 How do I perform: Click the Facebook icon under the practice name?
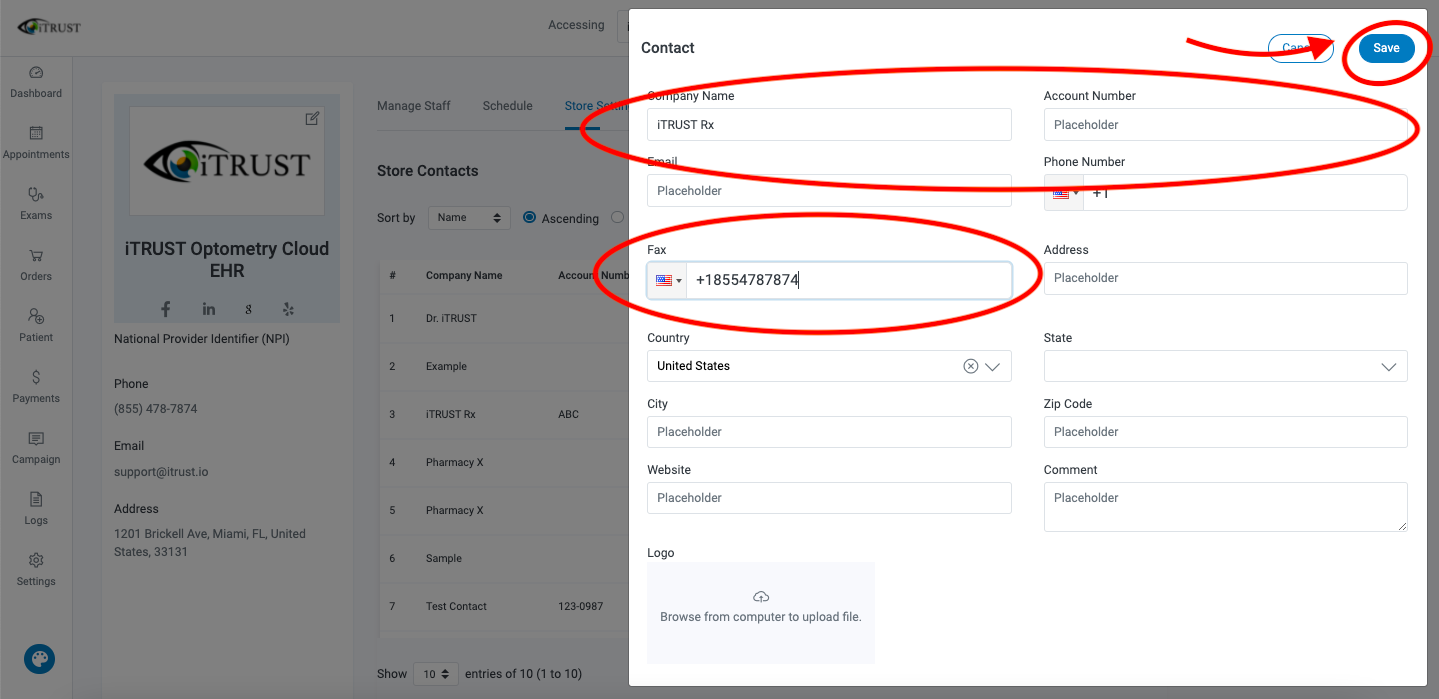tap(165, 309)
